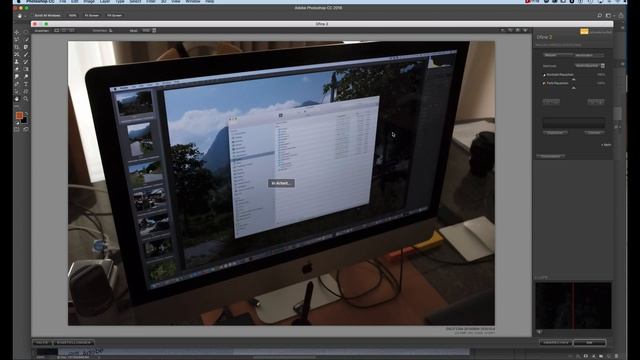Open the Help menu
640x360 pixels.
coord(209,2)
